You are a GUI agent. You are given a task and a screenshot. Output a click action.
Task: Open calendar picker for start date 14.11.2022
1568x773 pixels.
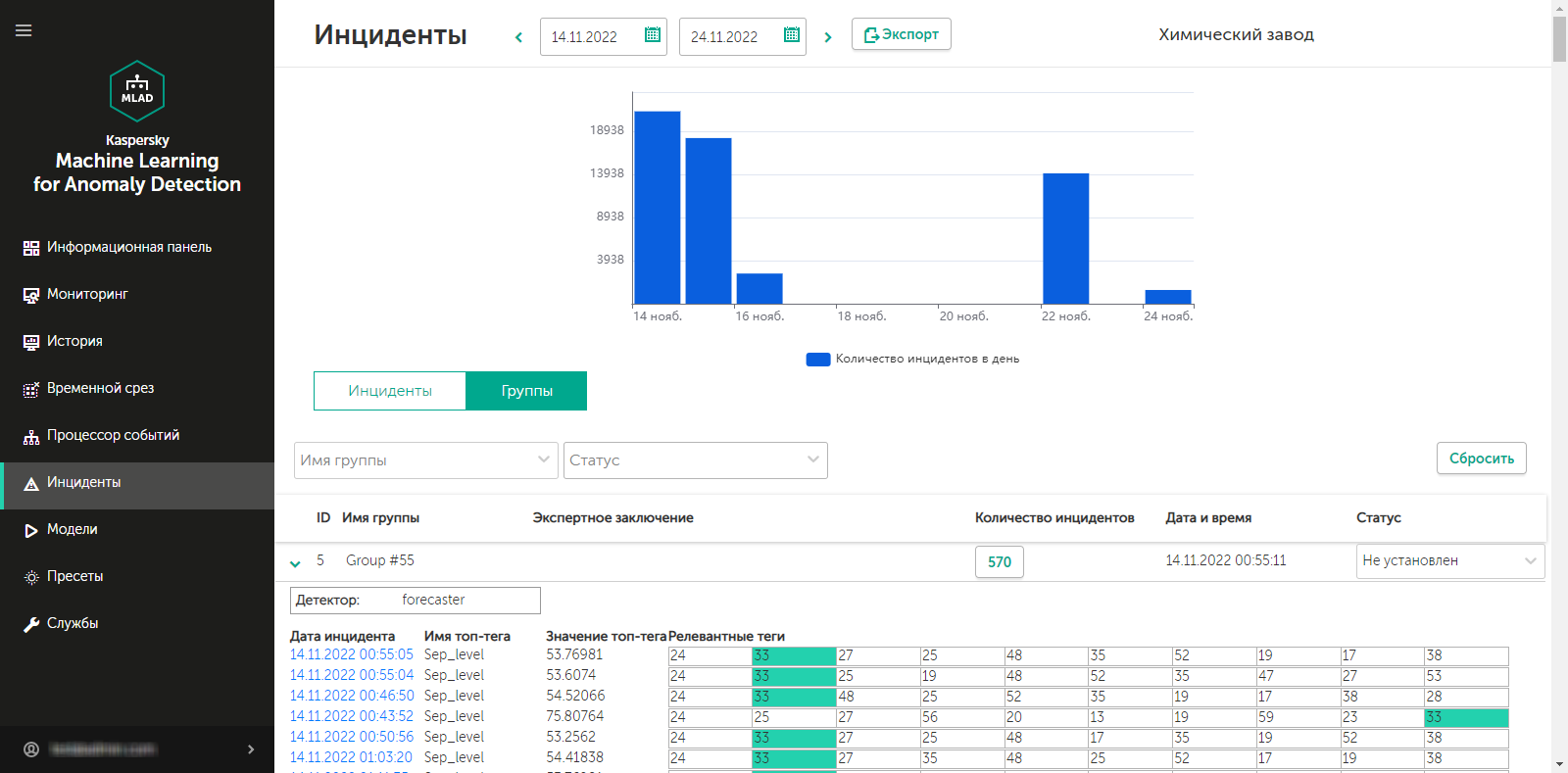653,36
